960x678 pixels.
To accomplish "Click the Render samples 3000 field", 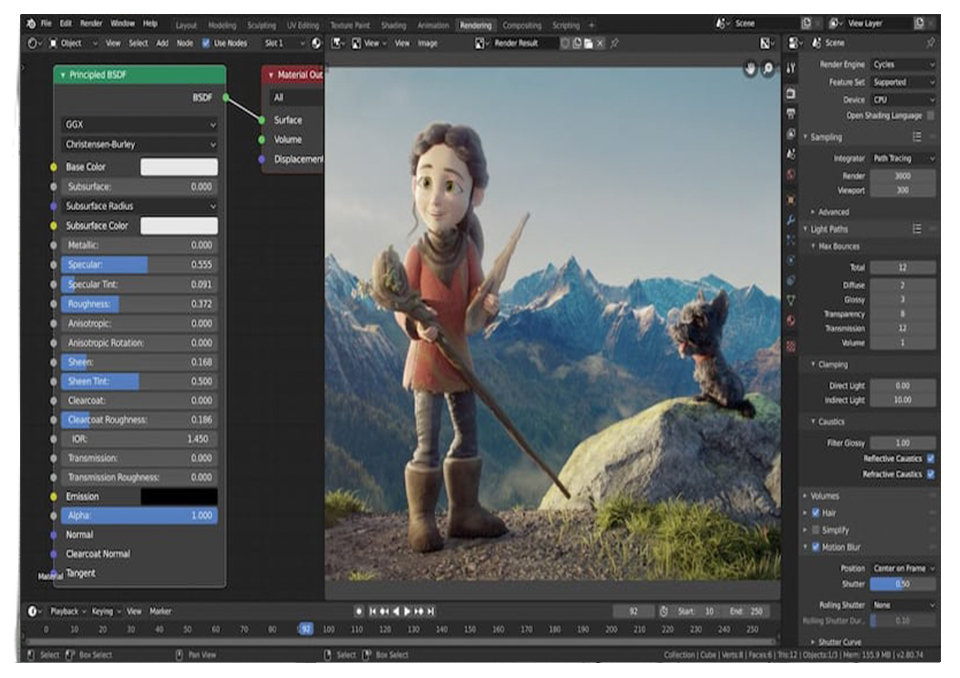I will tap(903, 176).
